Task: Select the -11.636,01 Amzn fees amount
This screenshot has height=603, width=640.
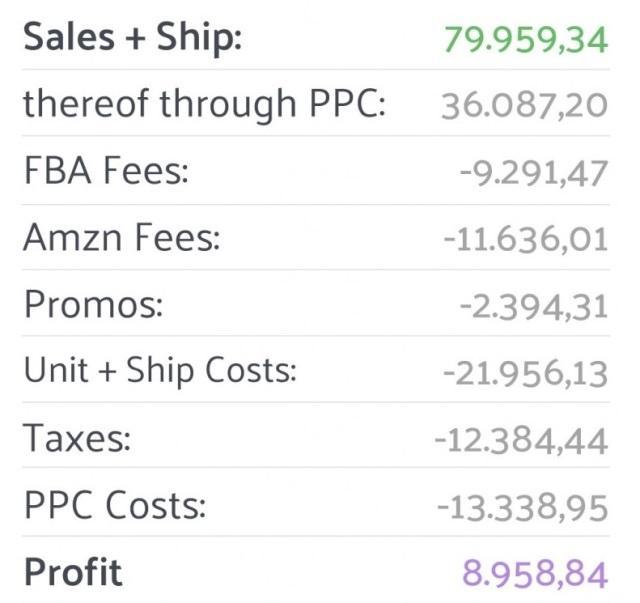Action: 526,240
